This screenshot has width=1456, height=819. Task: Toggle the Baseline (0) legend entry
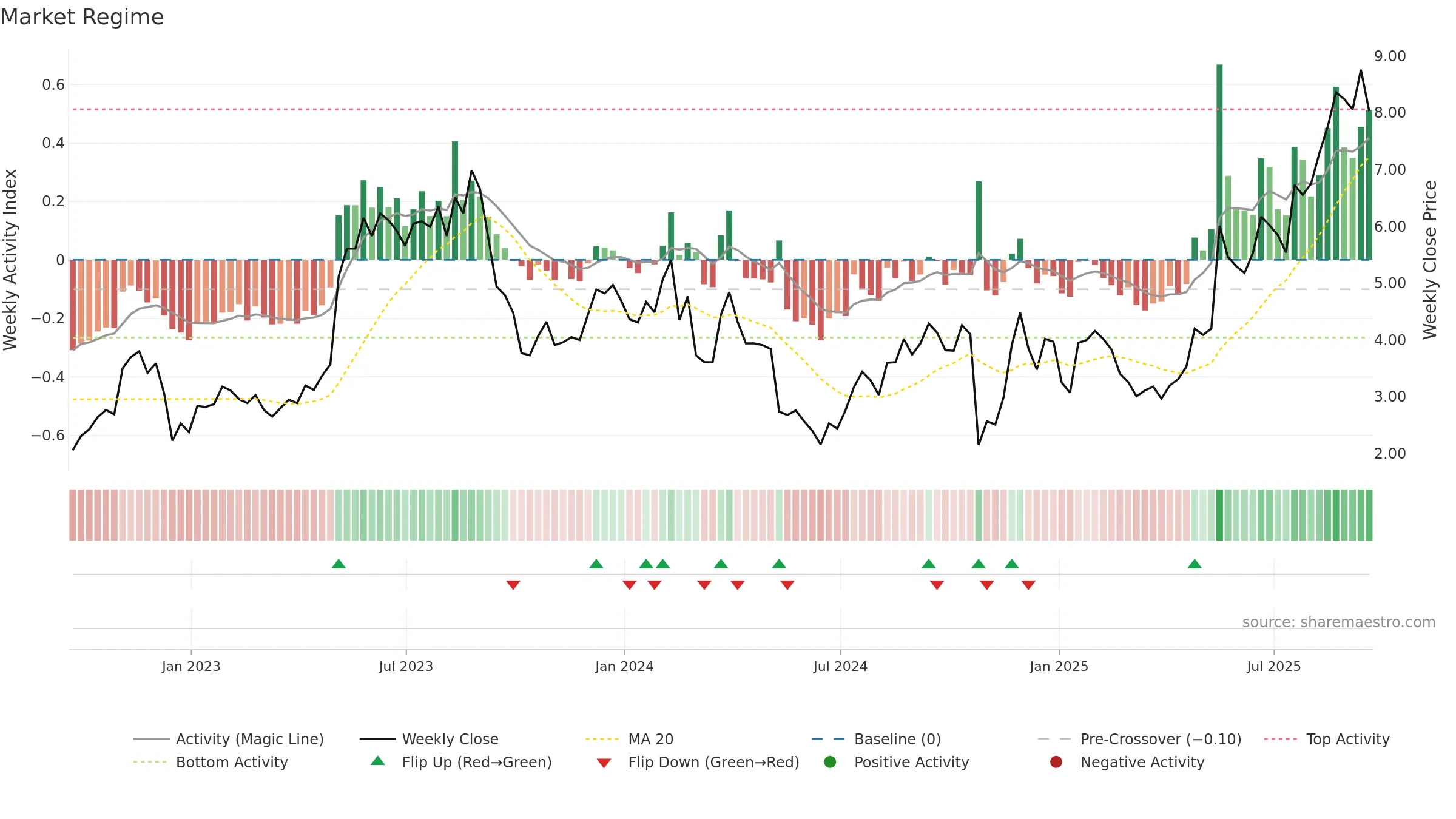click(876, 739)
